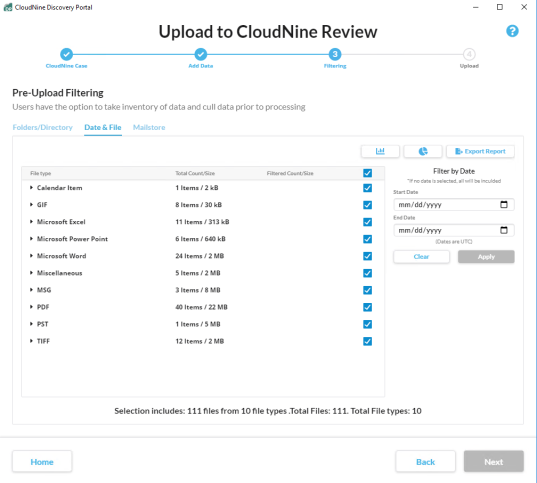Select '12 Items / 2 MB' cell
The height and width of the screenshot is (483, 537).
200,341
